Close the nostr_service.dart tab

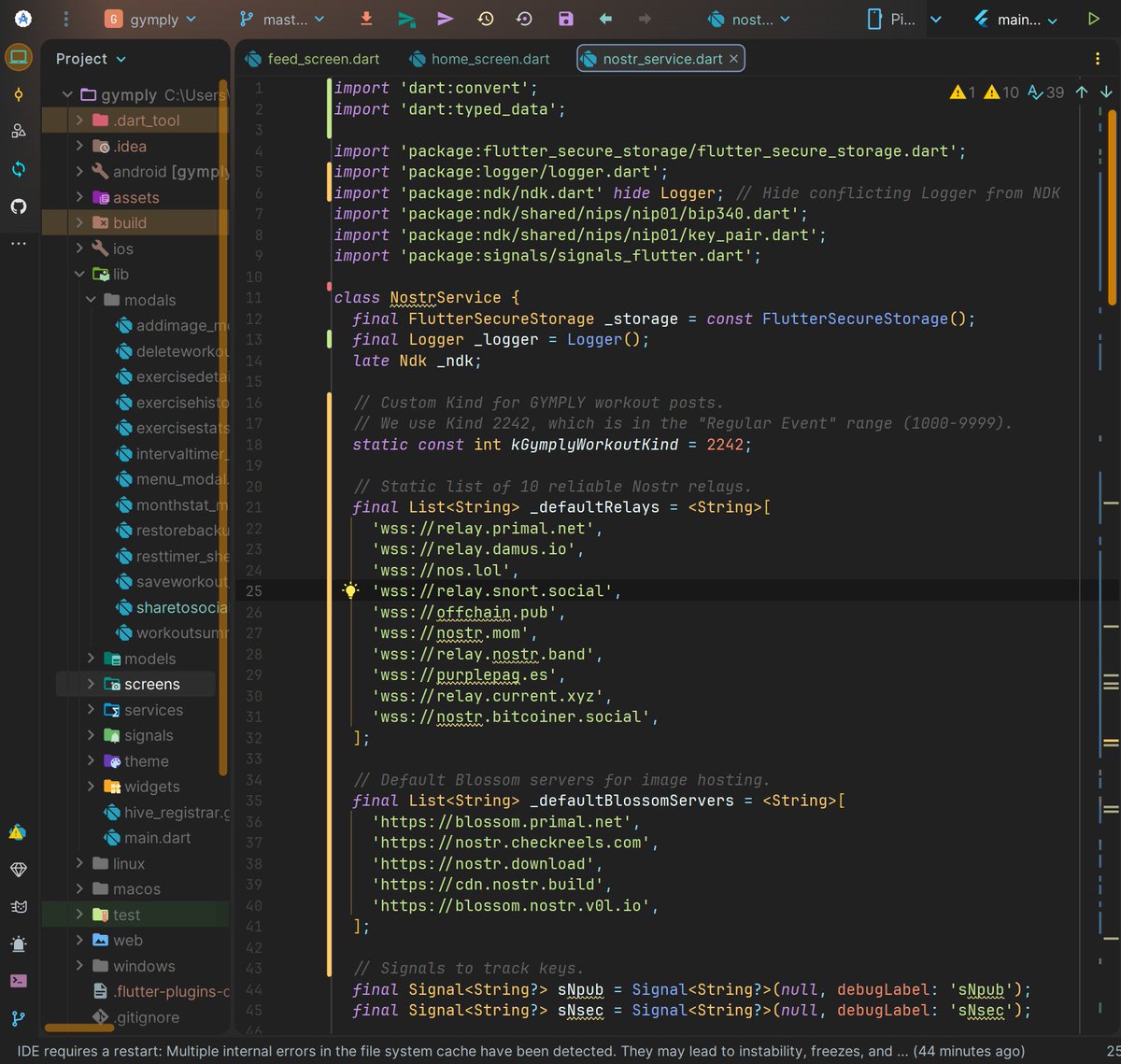click(x=734, y=59)
